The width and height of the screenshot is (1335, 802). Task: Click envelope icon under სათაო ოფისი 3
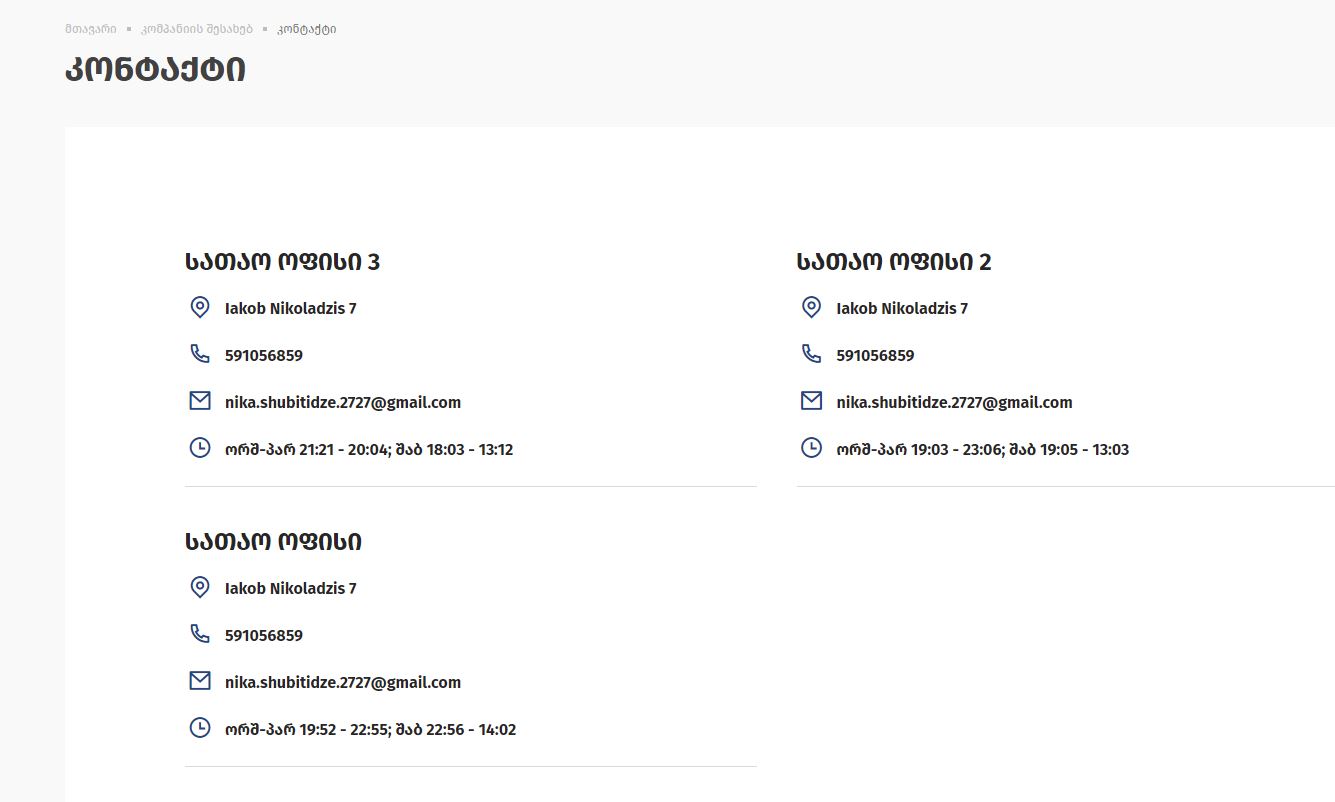tap(200, 401)
